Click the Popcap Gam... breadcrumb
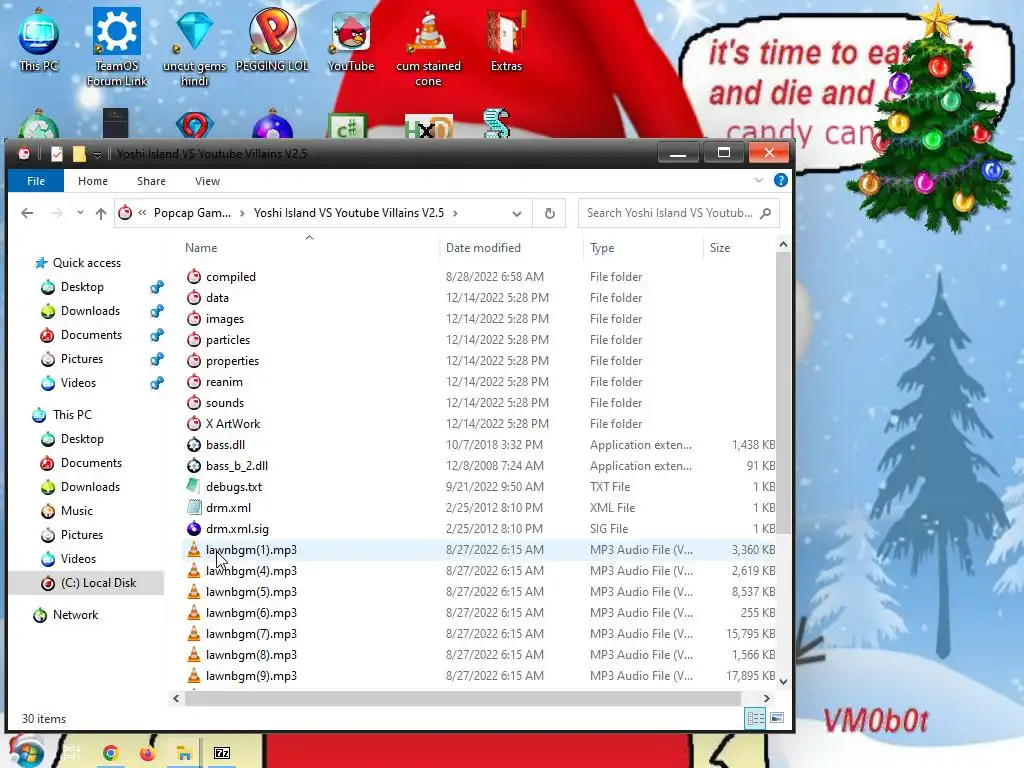1024x768 pixels. [x=192, y=213]
